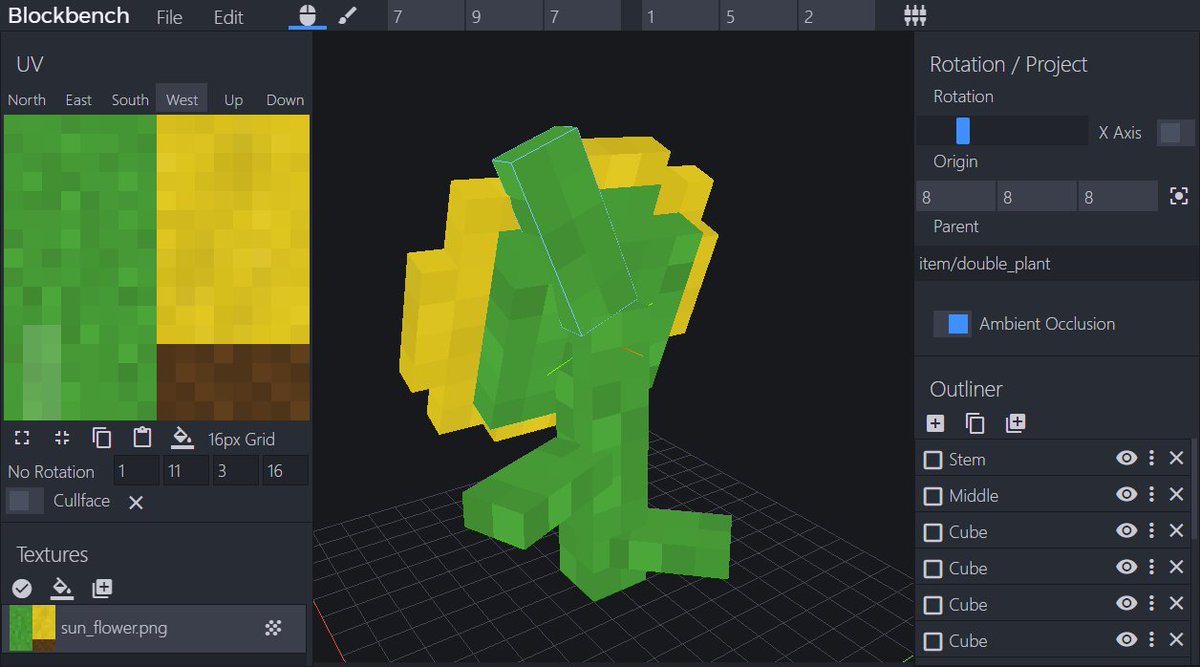Hide the Stem element in the Outliner
The image size is (1200, 667).
pos(1126,458)
